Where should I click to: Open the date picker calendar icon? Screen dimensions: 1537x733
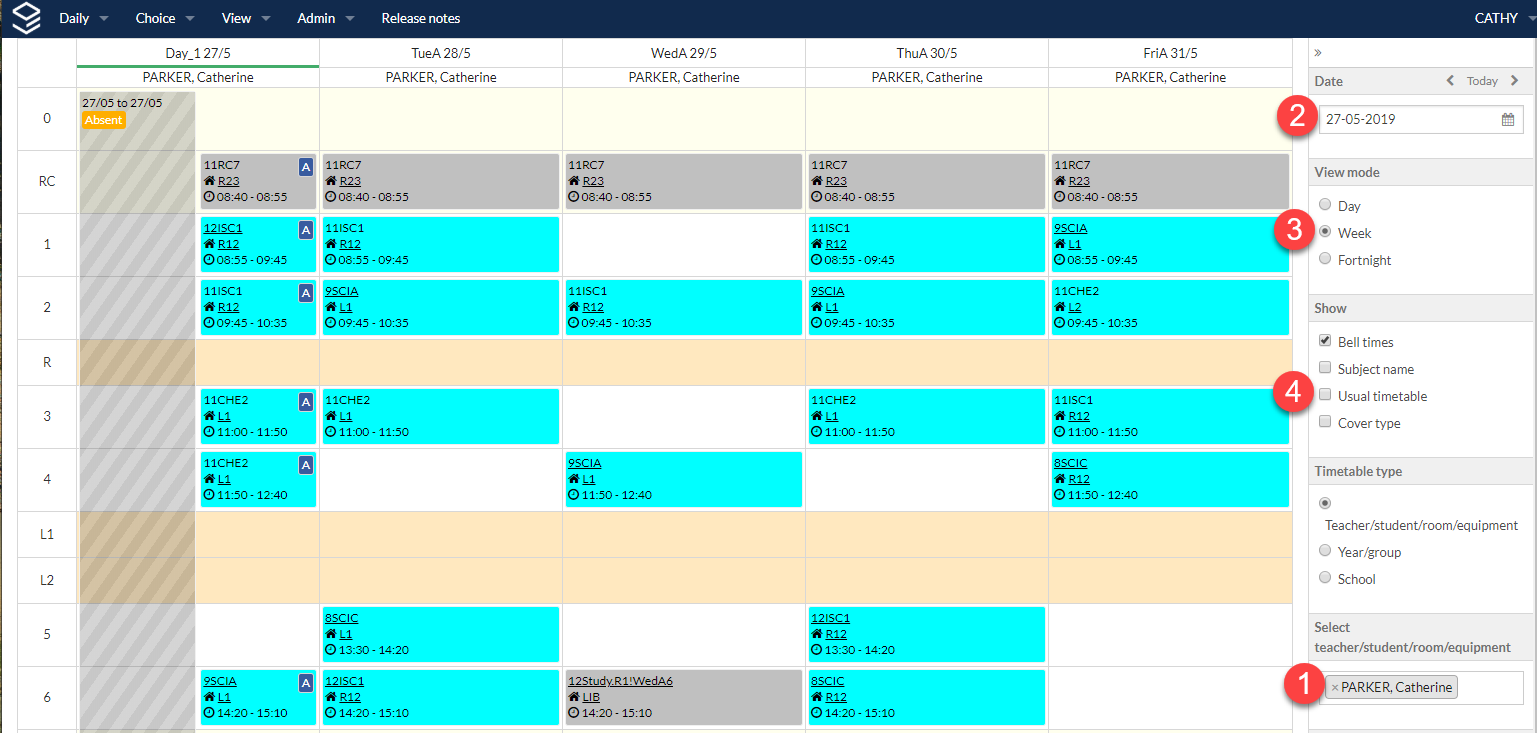tap(1508, 119)
